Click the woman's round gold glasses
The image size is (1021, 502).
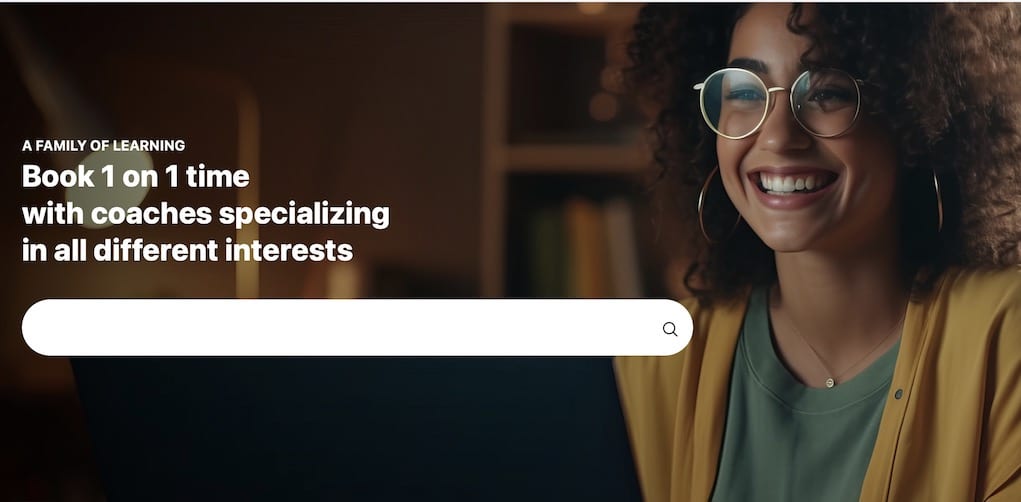779,102
